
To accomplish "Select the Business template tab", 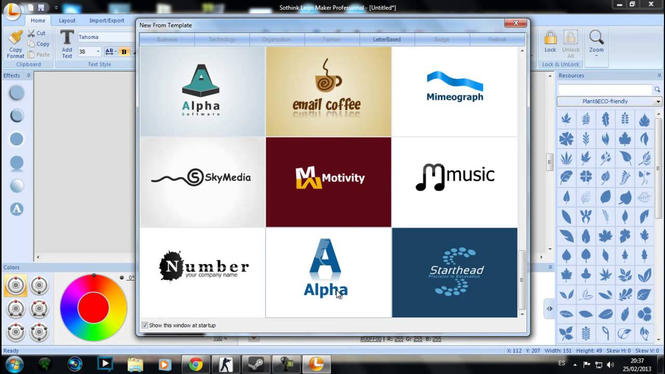I will coord(167,39).
